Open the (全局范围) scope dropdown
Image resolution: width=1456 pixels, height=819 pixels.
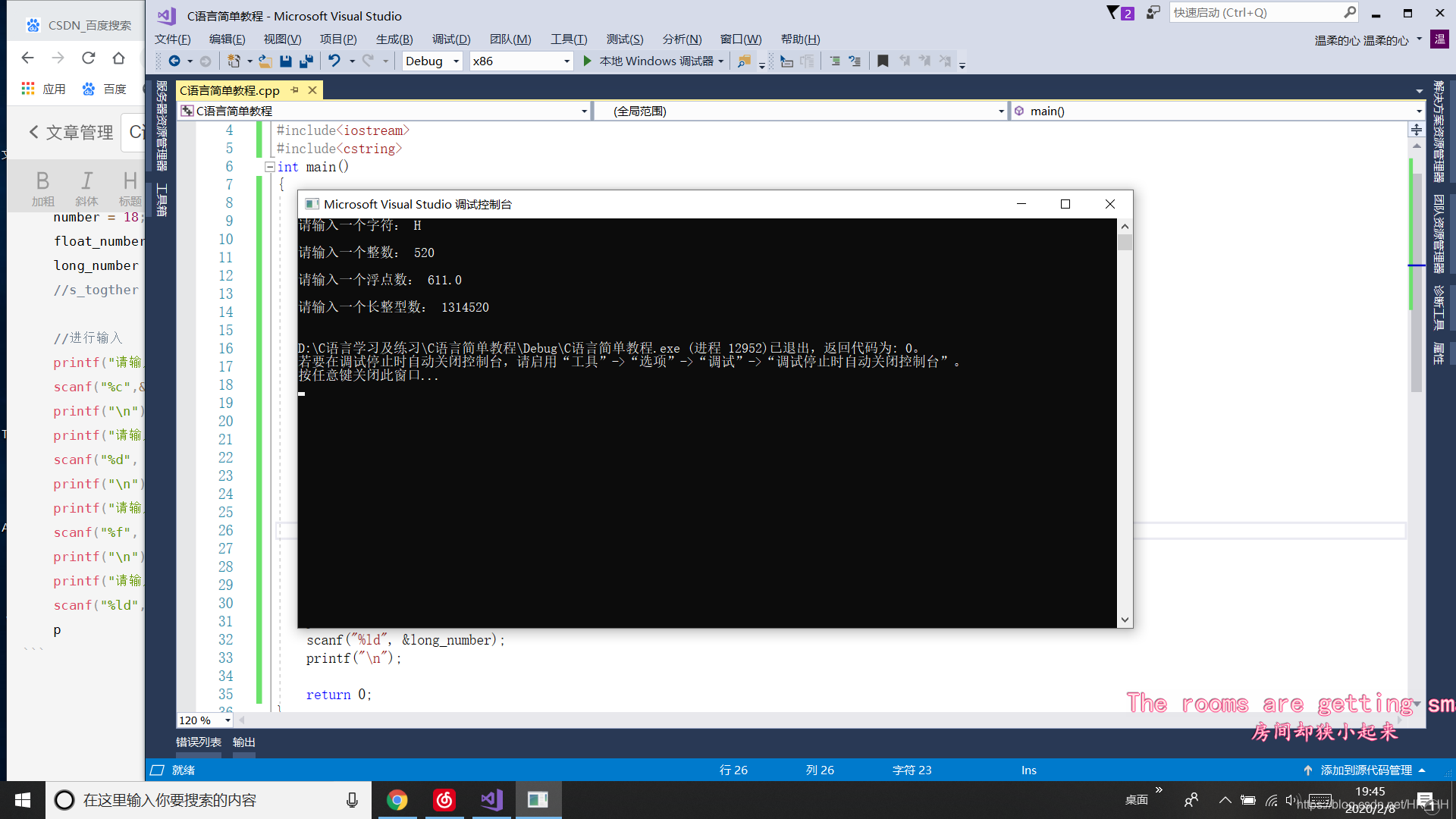[801, 111]
